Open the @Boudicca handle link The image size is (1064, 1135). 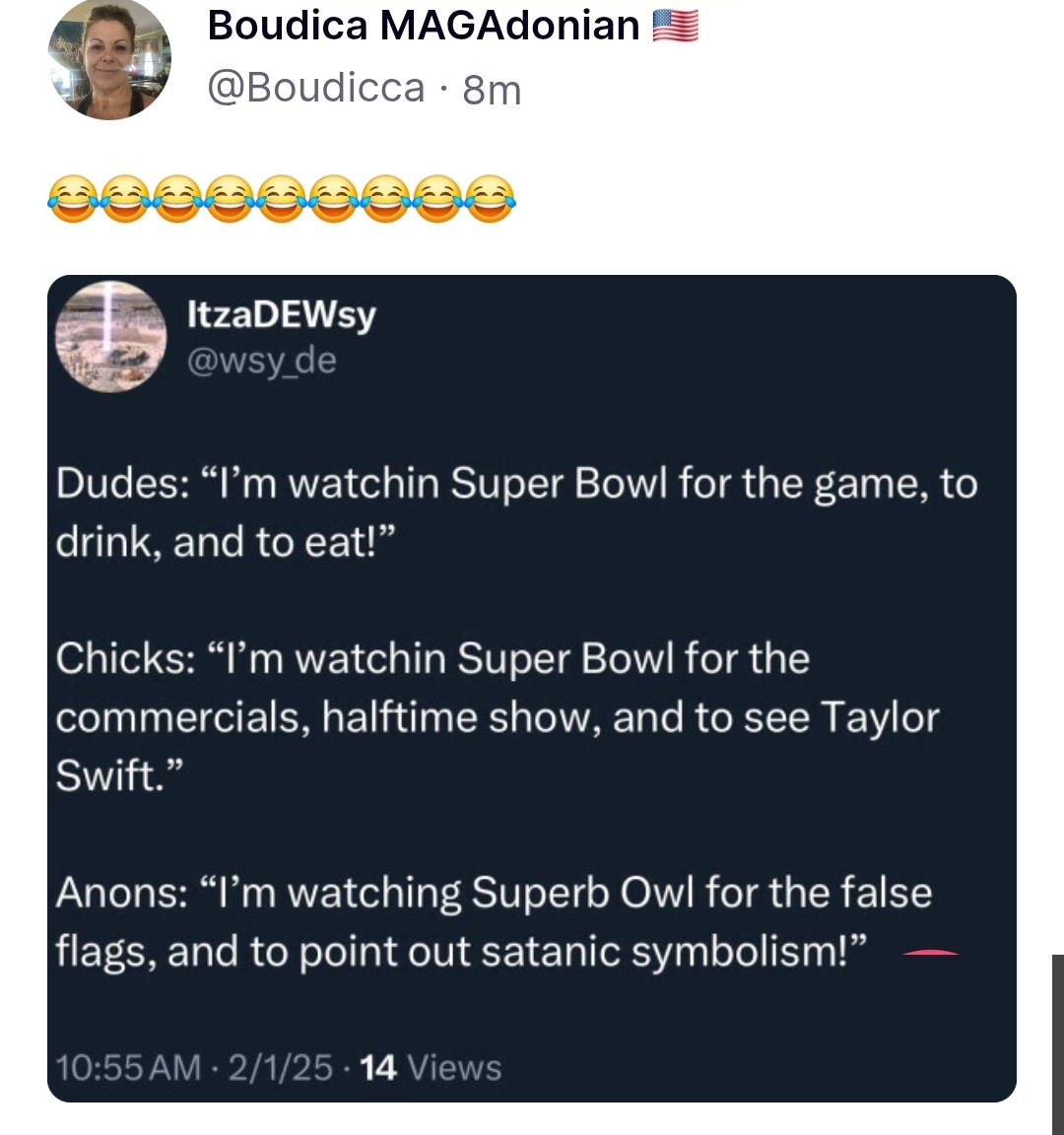pyautogui.click(x=315, y=89)
